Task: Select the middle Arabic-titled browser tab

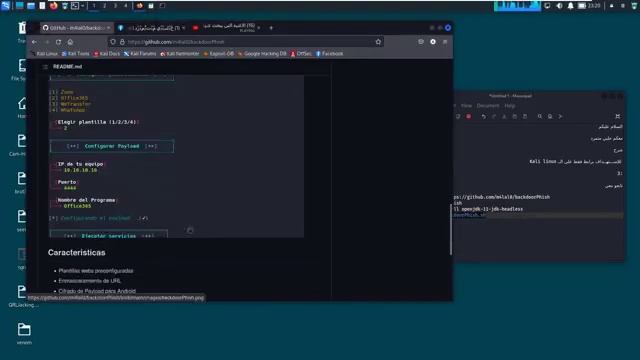Action: click(x=152, y=28)
